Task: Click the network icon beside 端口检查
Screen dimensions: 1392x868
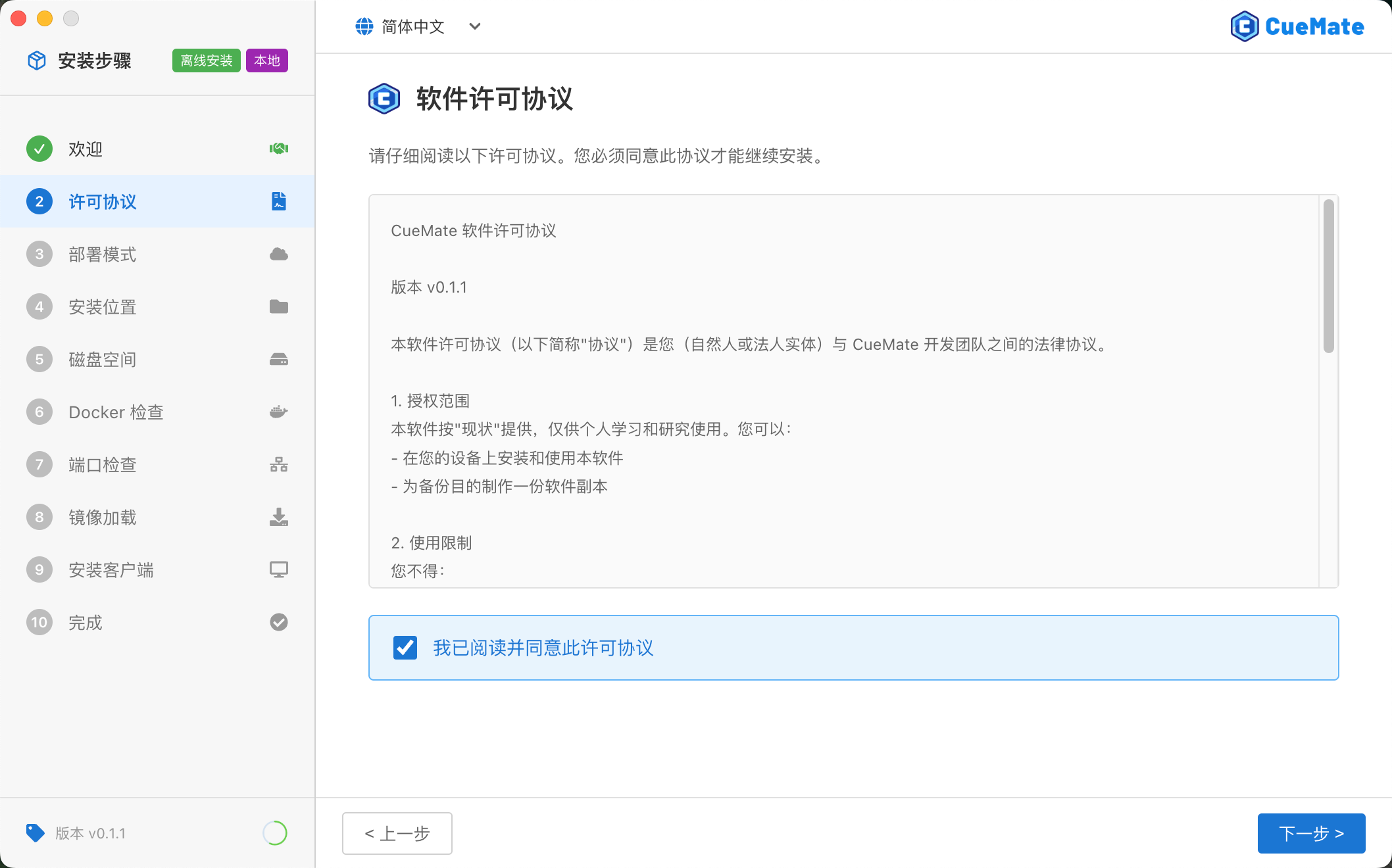Action: click(278, 464)
